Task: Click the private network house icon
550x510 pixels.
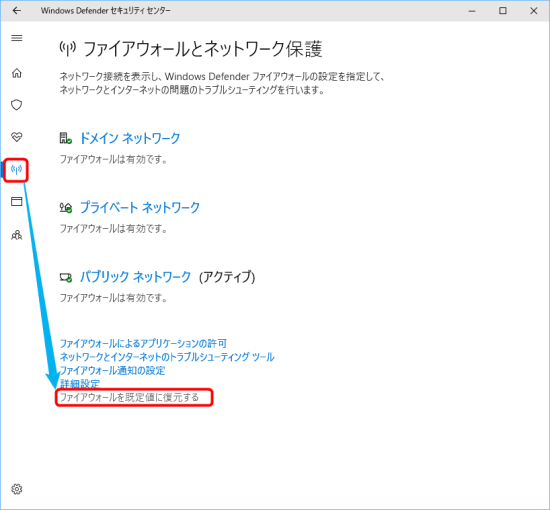Action: 66,208
